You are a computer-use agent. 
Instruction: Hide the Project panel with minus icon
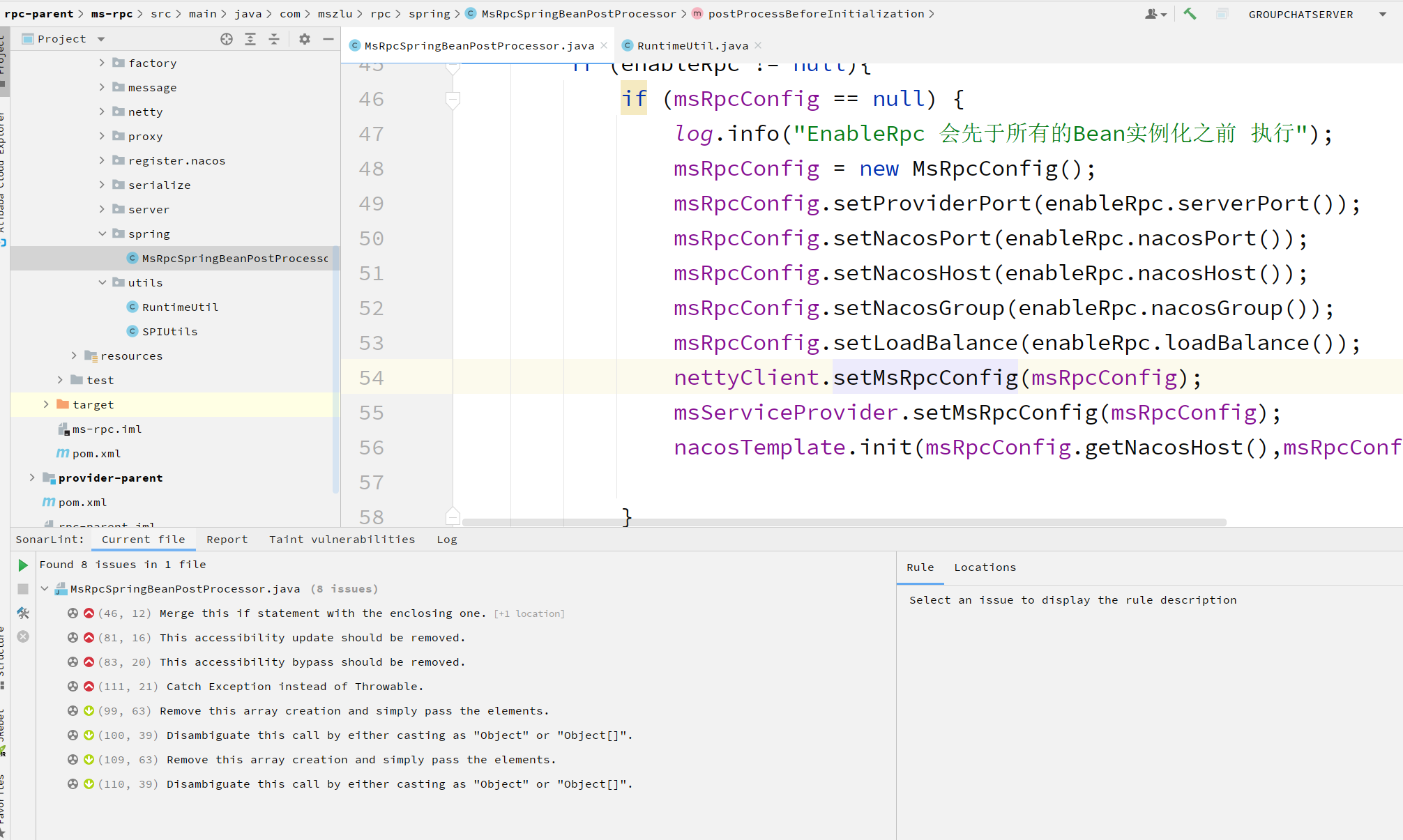(x=328, y=39)
